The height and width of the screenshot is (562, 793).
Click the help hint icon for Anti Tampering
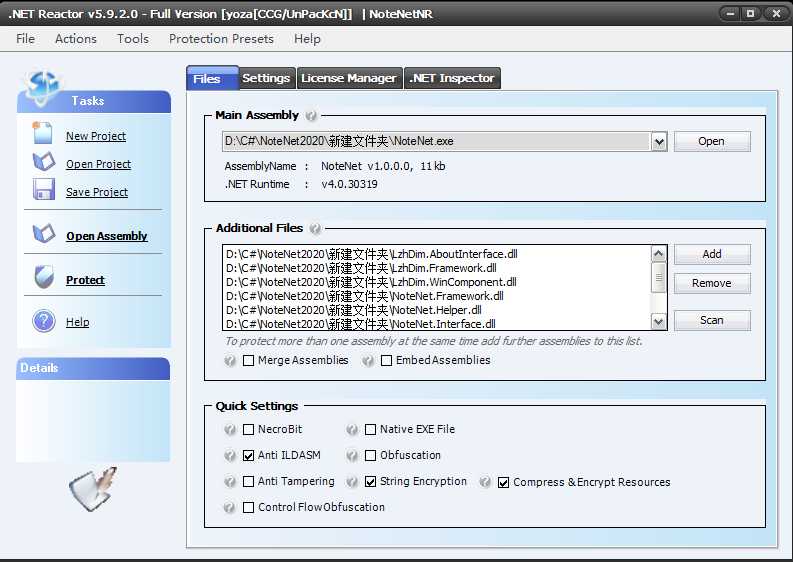click(x=230, y=482)
